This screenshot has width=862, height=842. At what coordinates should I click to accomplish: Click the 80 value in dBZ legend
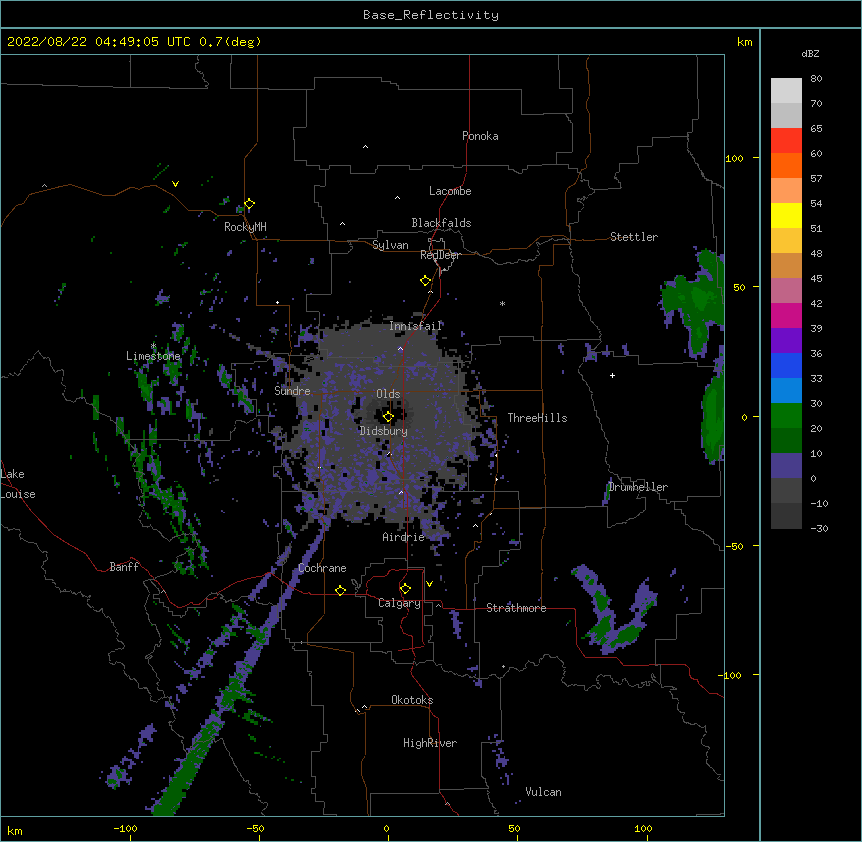(816, 79)
